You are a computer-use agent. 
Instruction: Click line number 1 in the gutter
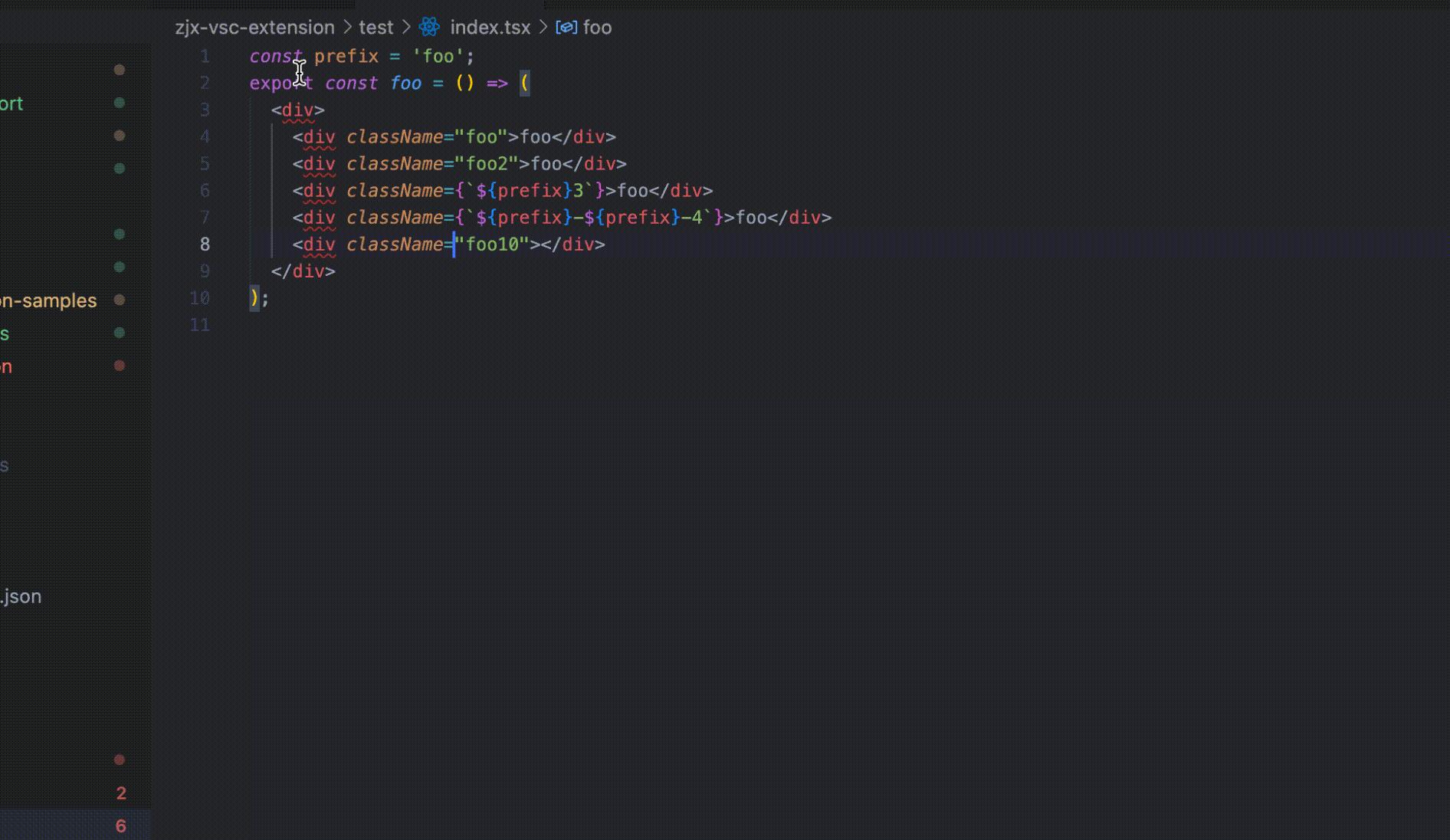coord(205,55)
